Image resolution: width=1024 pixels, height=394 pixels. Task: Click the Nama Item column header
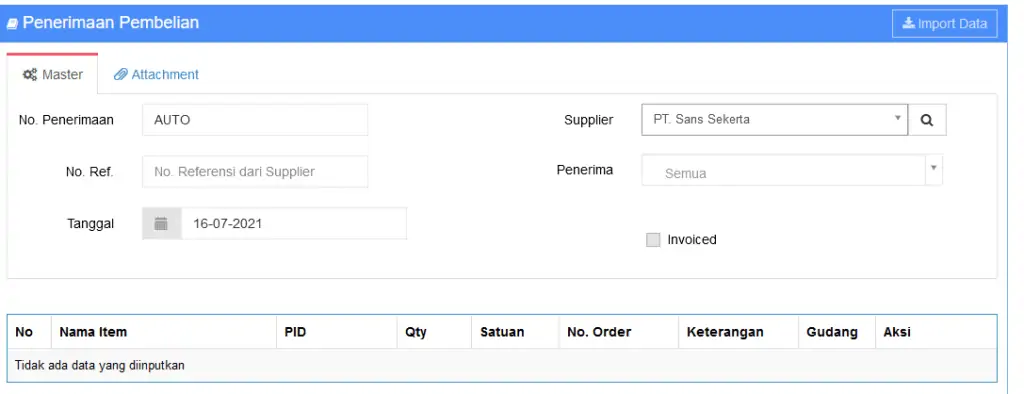click(93, 332)
